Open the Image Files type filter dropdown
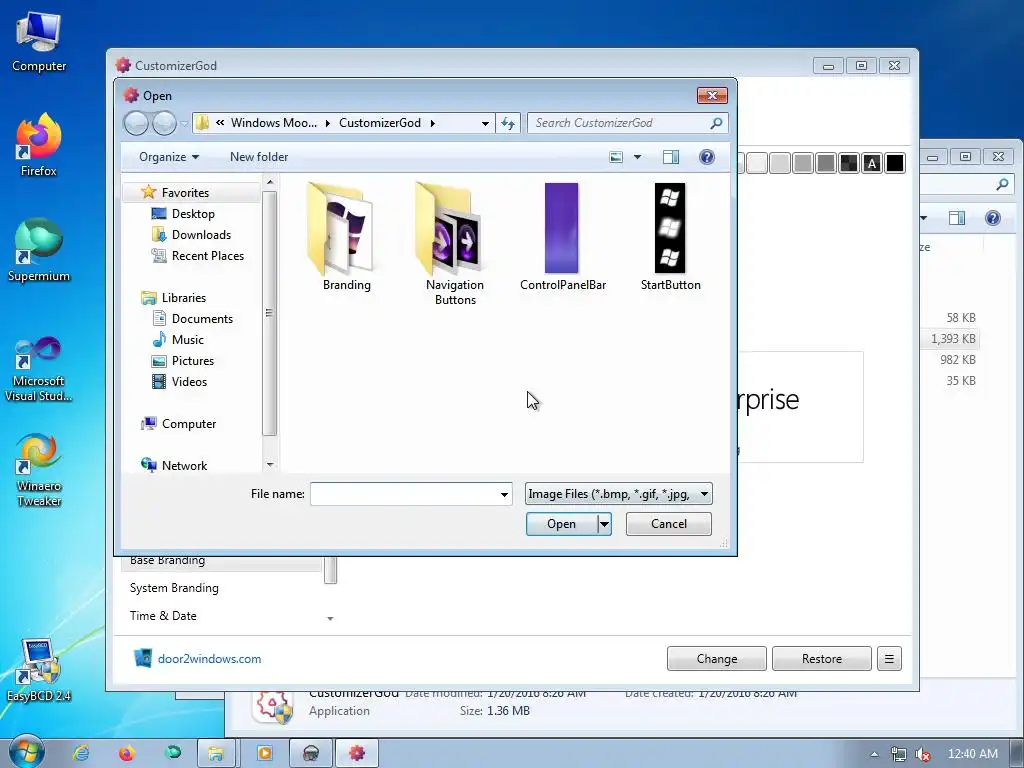The width and height of the screenshot is (1024, 768). pyautogui.click(x=618, y=494)
